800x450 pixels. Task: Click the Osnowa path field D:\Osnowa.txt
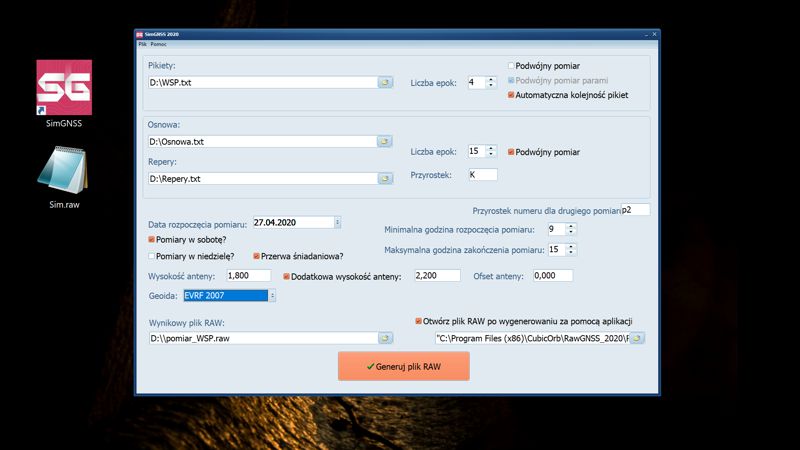(x=263, y=141)
